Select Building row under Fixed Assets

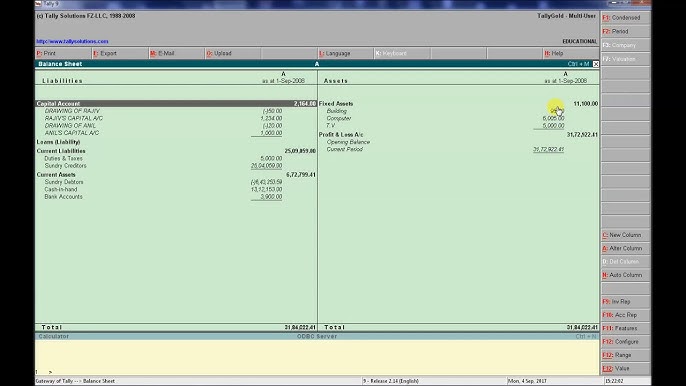pyautogui.click(x=445, y=111)
